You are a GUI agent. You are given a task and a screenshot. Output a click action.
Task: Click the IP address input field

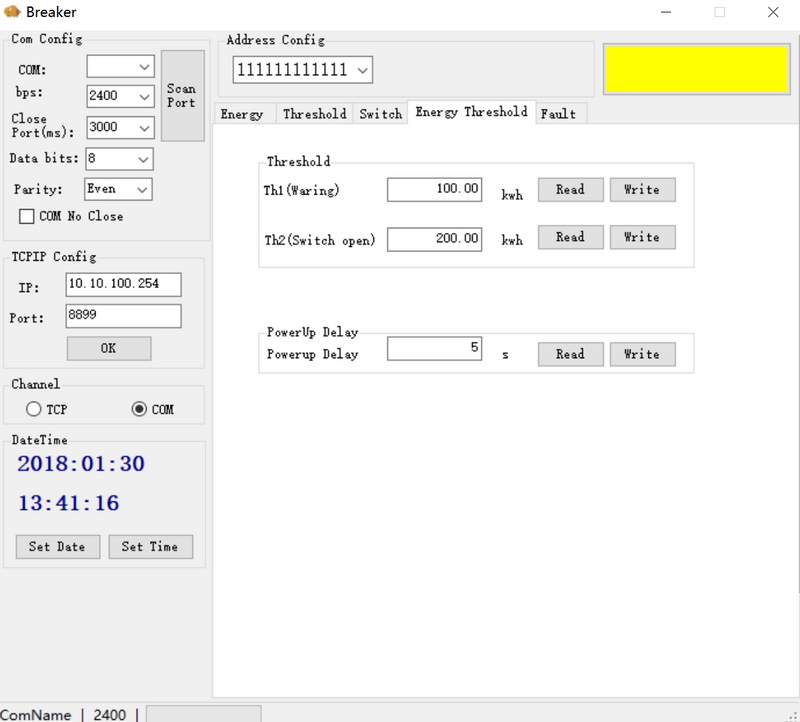(x=124, y=285)
